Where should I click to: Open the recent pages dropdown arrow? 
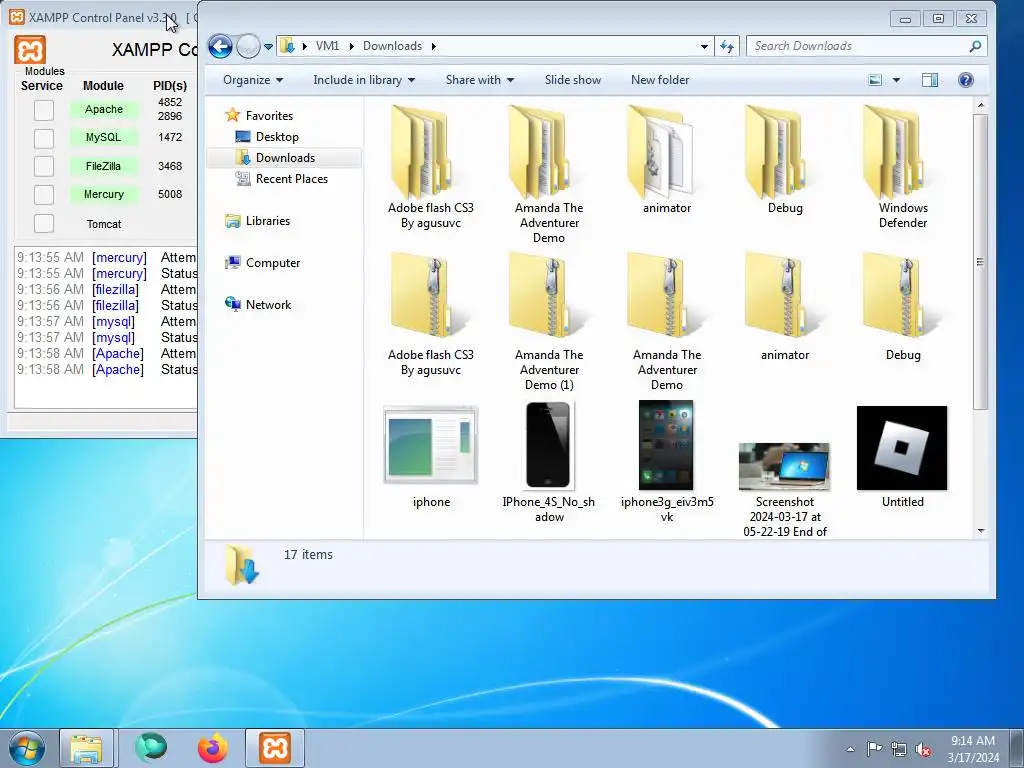pos(268,46)
